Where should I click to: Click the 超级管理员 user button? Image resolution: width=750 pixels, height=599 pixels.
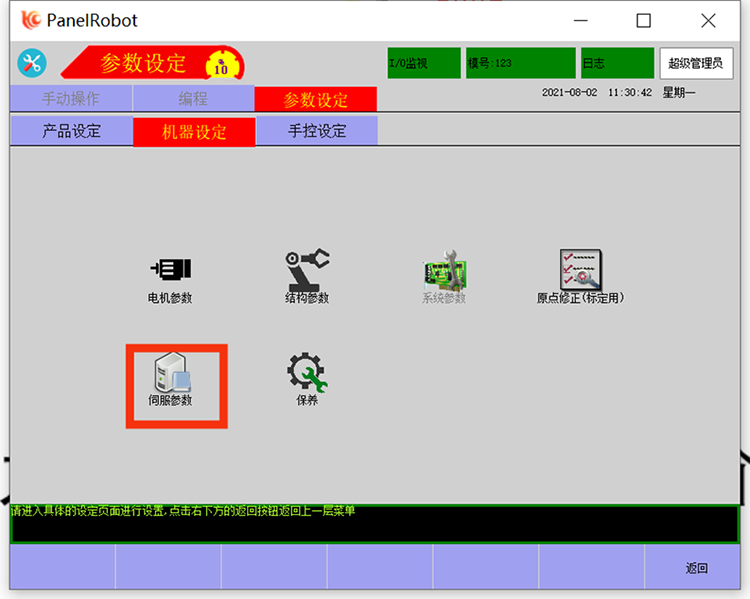[x=695, y=63]
